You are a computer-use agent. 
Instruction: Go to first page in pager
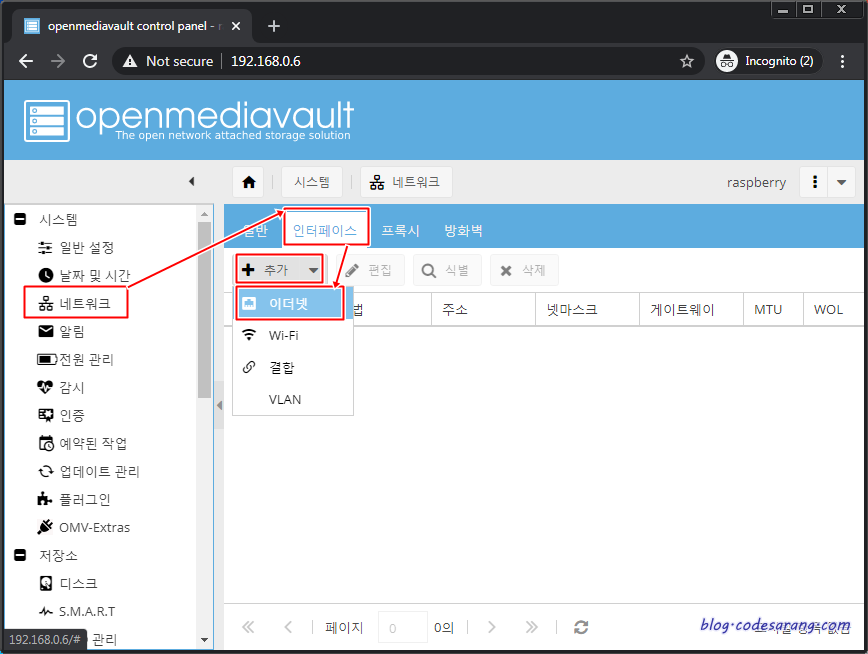coord(248,627)
